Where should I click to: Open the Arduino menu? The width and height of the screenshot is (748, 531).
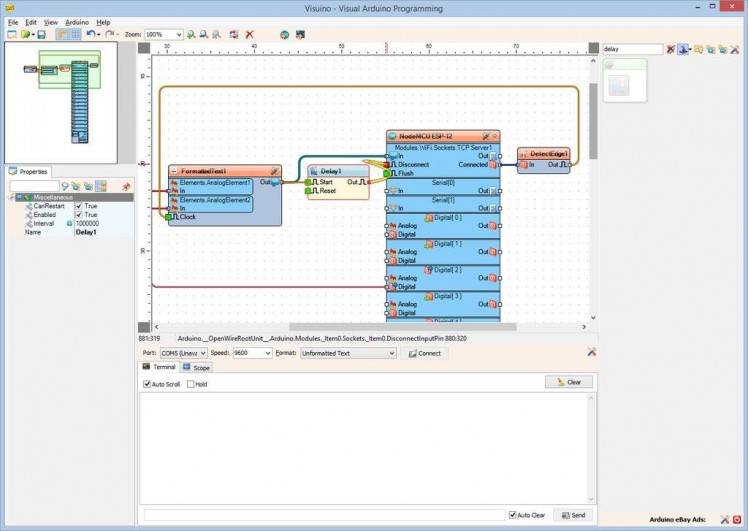[77, 21]
